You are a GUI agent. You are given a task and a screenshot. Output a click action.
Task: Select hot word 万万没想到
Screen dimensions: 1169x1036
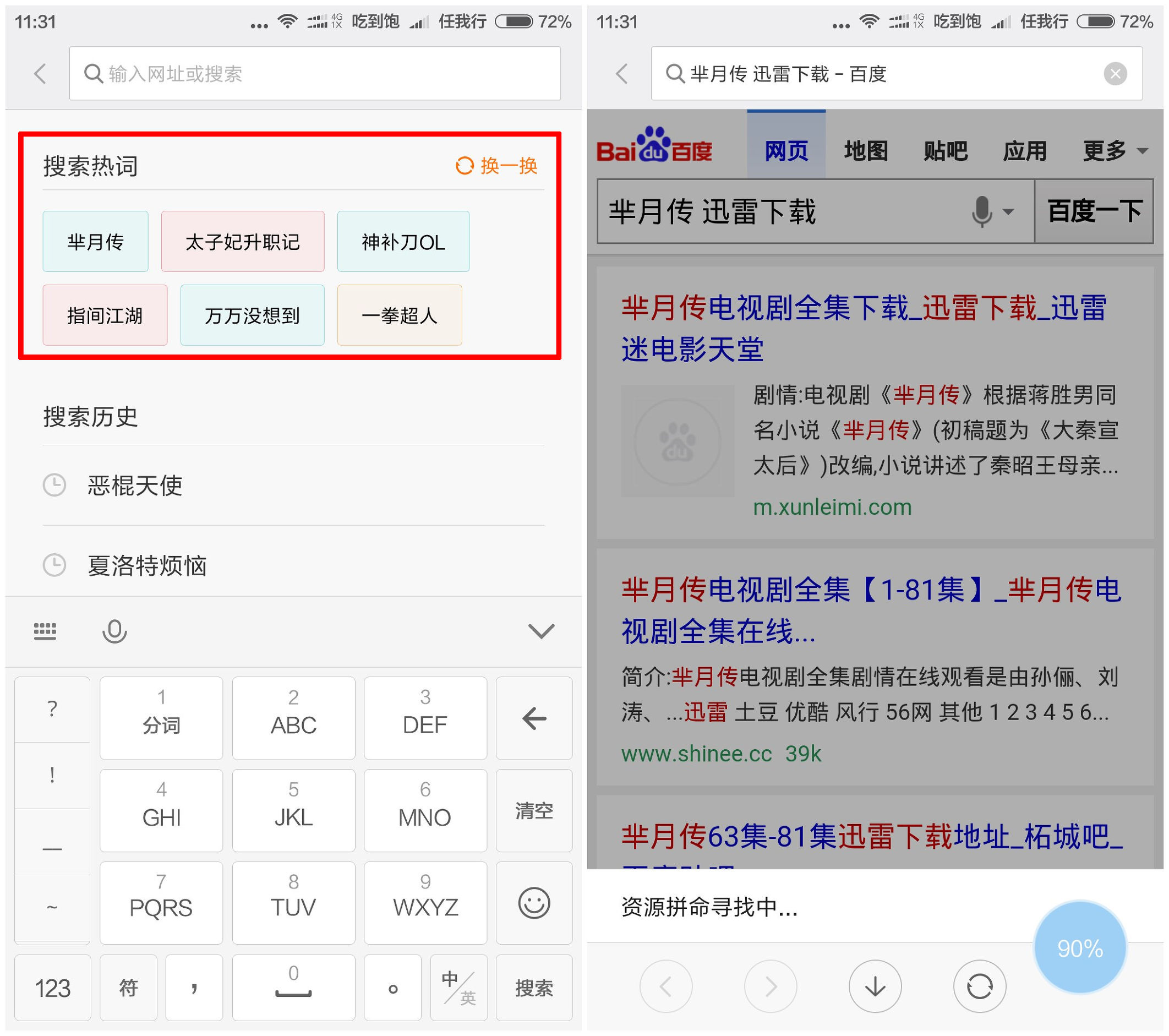(x=252, y=315)
